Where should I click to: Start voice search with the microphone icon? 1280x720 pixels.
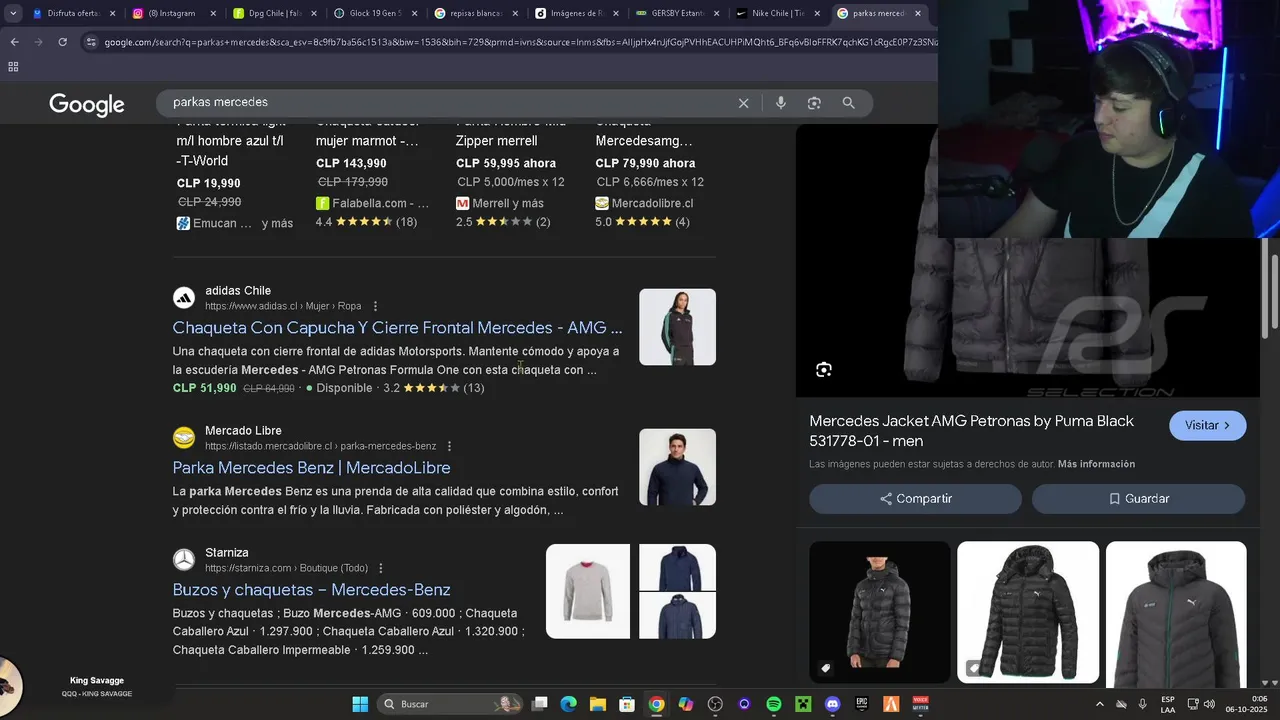tap(781, 103)
